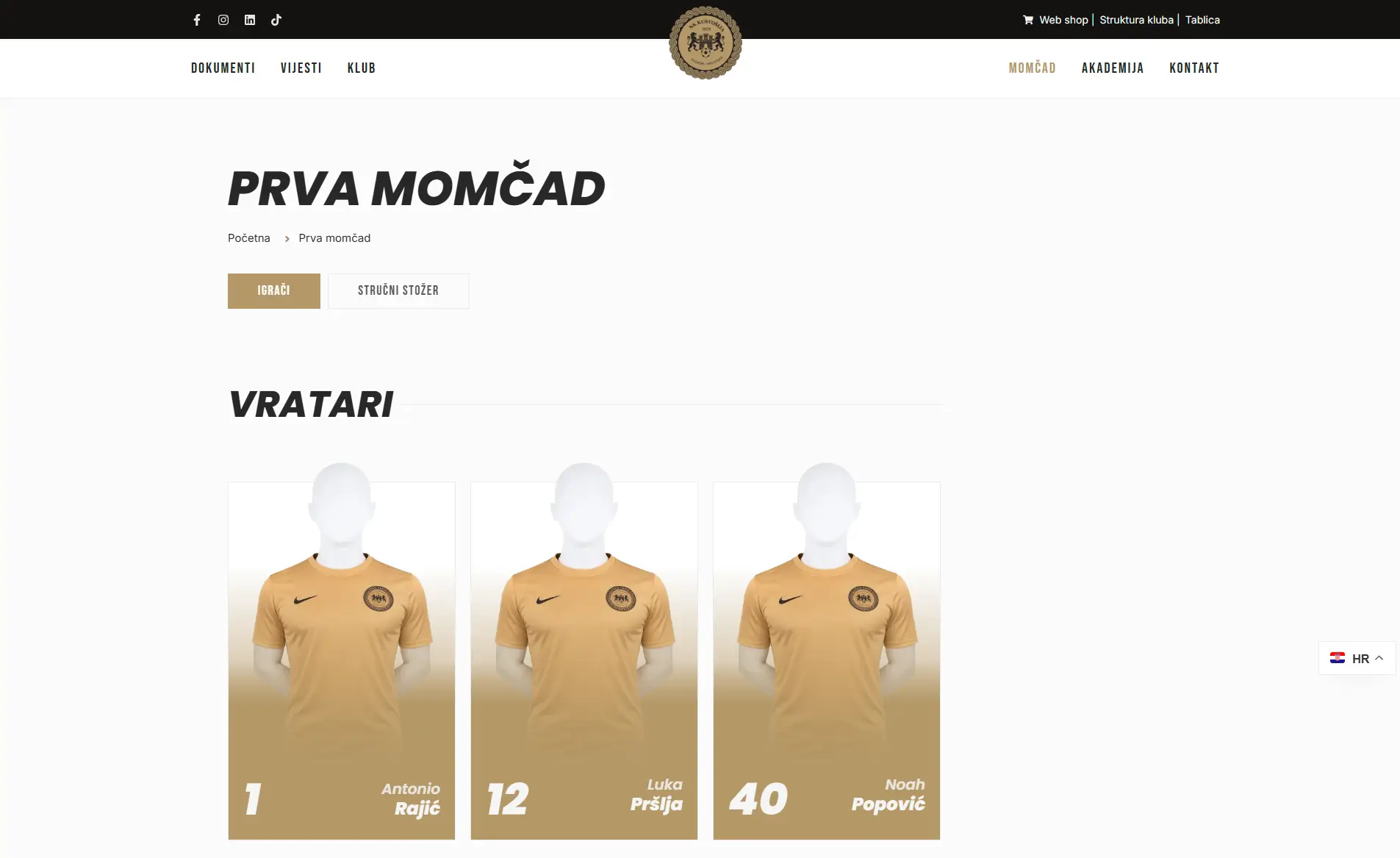Click the Početna breadcrumb link

(x=249, y=238)
